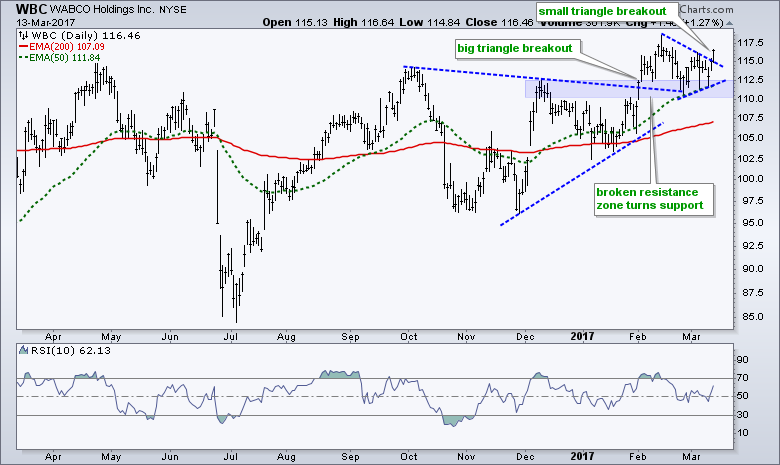This screenshot has height=465, width=780.
Task: Select the green dotted EMA(50) legend marker
Action: click(23, 58)
